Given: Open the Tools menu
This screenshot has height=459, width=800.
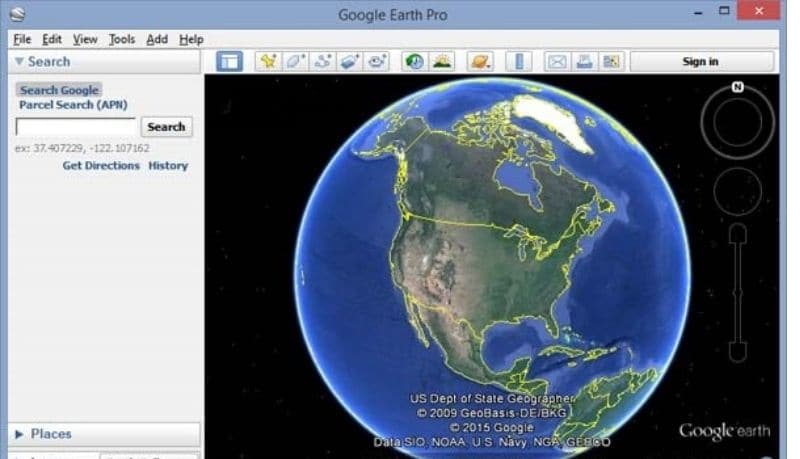Looking at the screenshot, I should point(121,39).
